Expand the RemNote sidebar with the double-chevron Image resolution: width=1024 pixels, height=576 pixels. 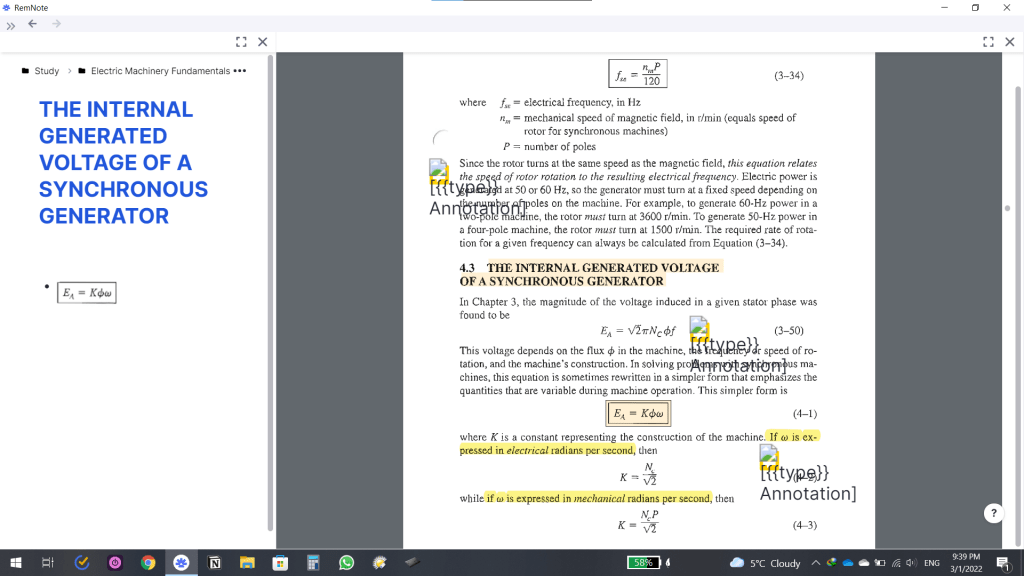coord(10,27)
